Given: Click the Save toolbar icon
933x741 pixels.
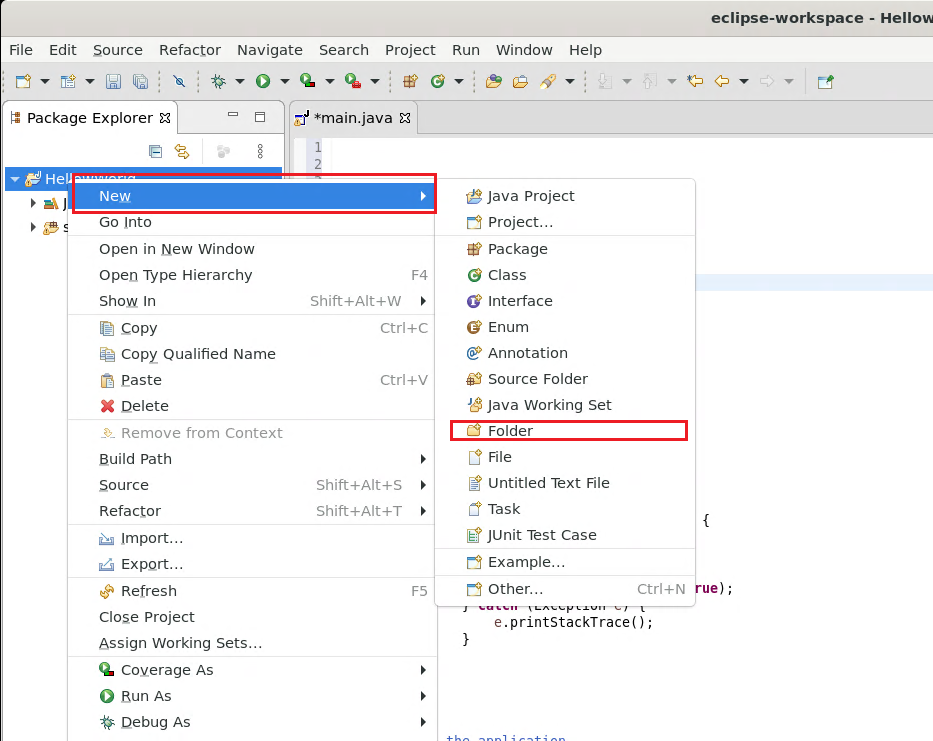Looking at the screenshot, I should (x=113, y=81).
